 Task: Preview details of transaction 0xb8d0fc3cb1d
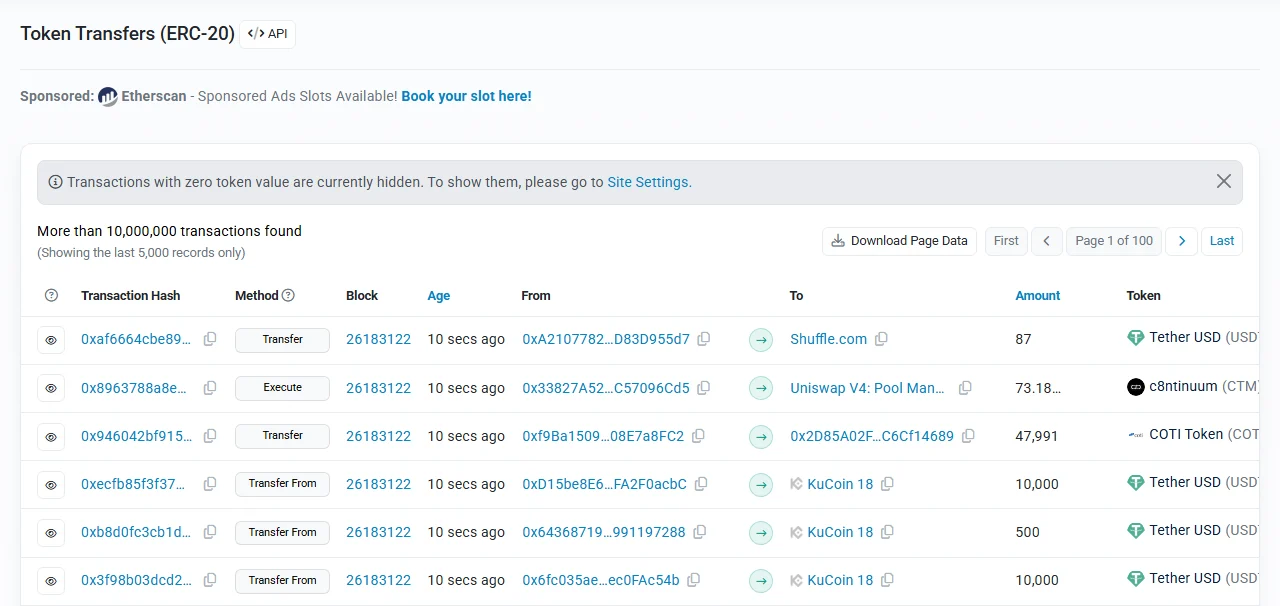(x=51, y=532)
